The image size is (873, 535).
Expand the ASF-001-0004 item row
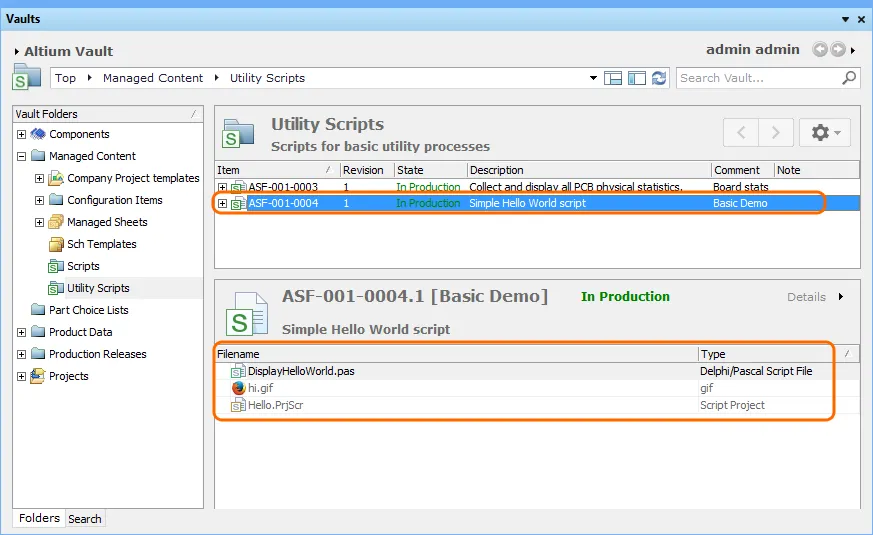click(222, 204)
